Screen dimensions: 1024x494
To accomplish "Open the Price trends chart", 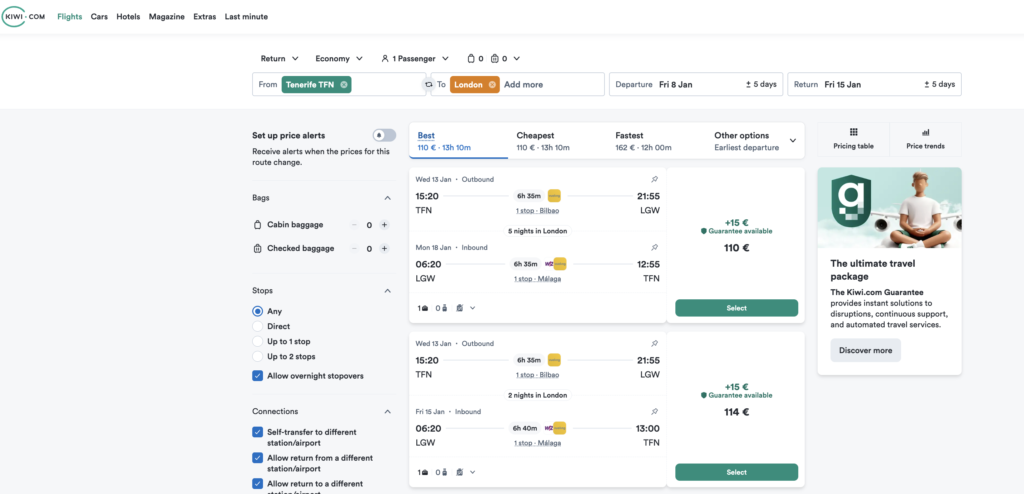I will click(x=925, y=138).
